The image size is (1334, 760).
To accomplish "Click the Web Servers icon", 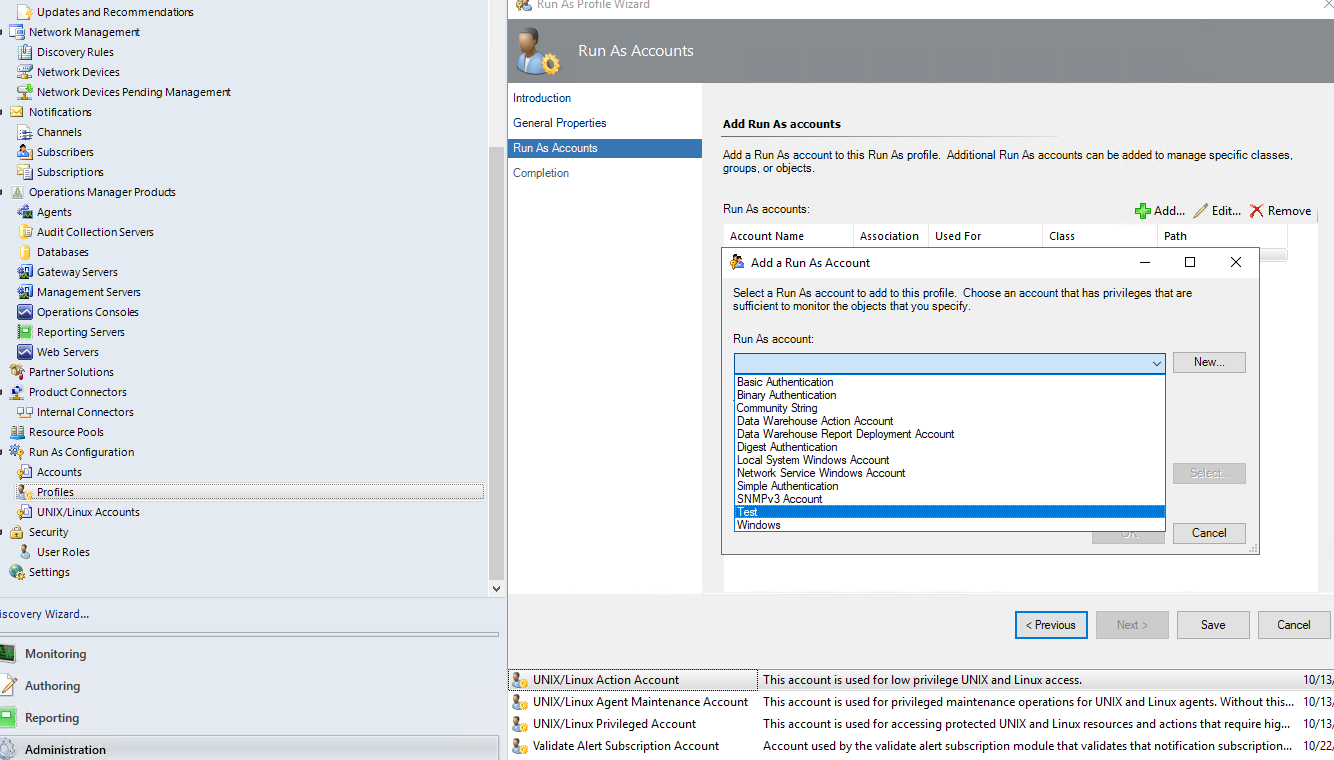I will (x=26, y=352).
